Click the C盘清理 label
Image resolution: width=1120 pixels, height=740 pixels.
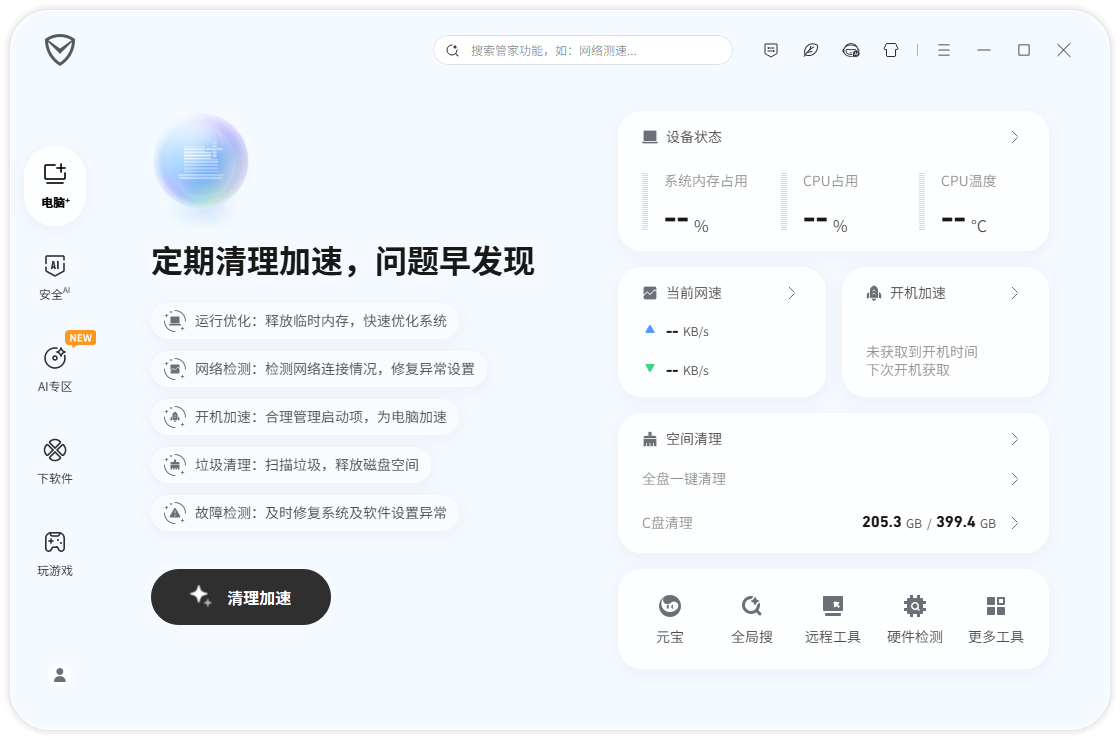pyautogui.click(x=667, y=523)
